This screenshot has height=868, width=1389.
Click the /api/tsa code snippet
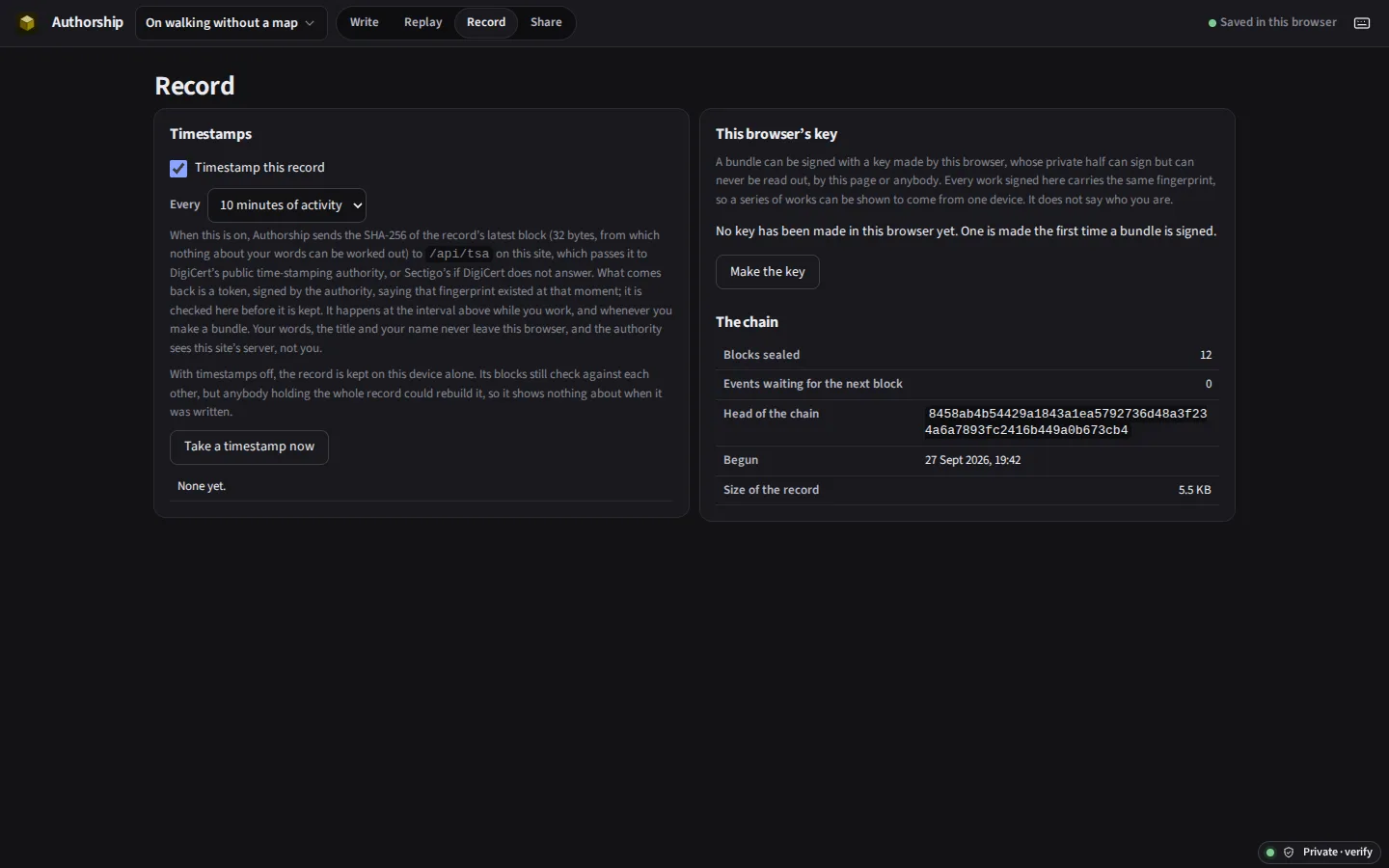pos(459,255)
